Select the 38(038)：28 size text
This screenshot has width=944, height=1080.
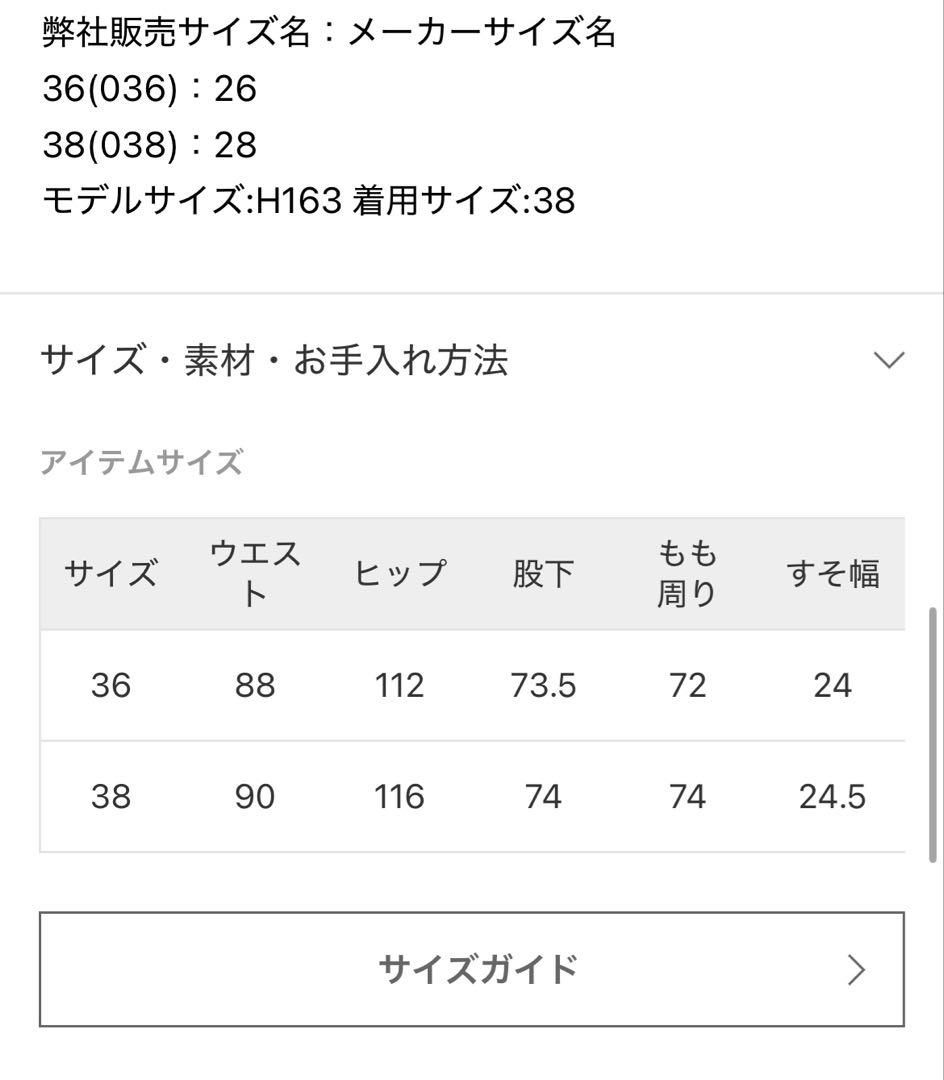point(148,145)
